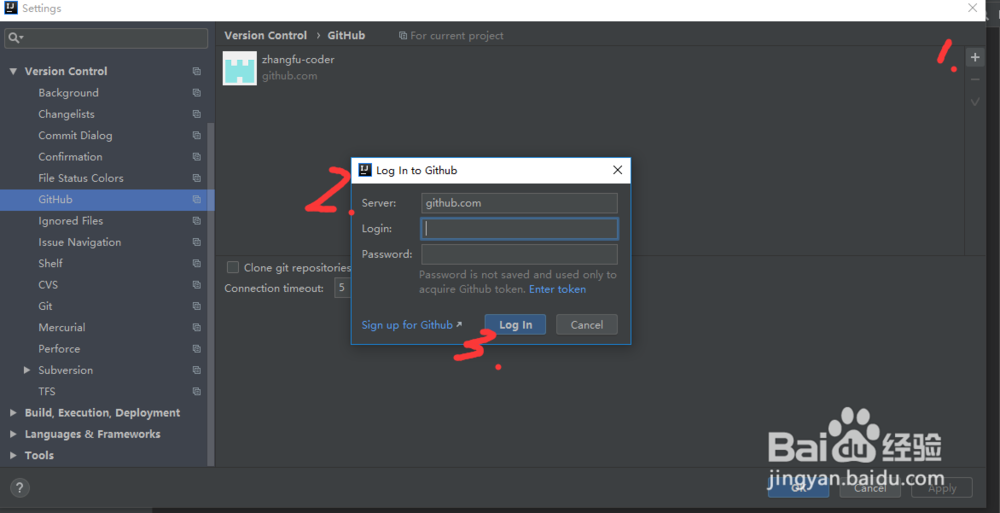The image size is (1000, 513).
Task: Expand Build, Execution, Deployment section
Action: coord(13,413)
